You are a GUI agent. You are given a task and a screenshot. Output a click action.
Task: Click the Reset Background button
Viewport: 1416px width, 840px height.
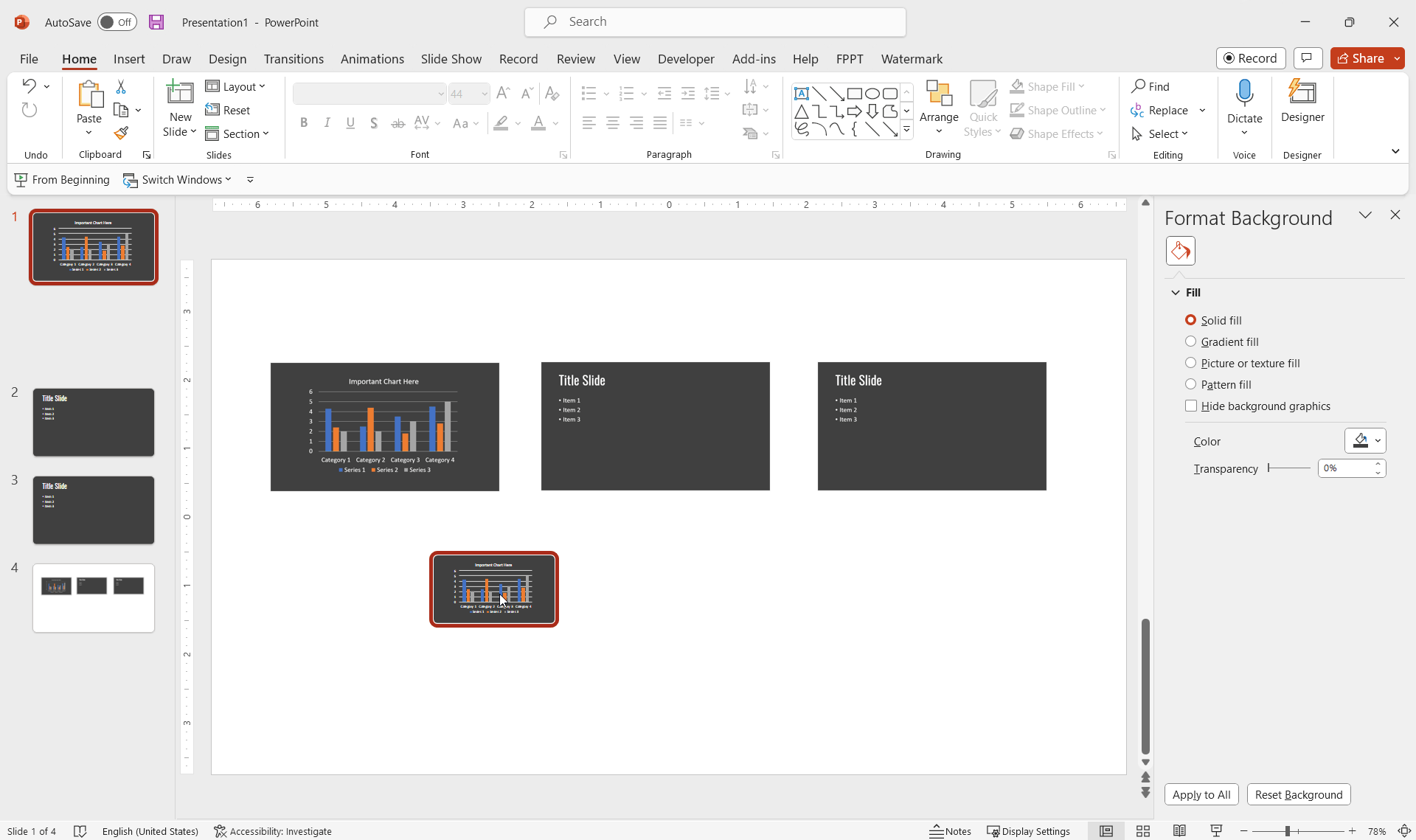point(1298,794)
